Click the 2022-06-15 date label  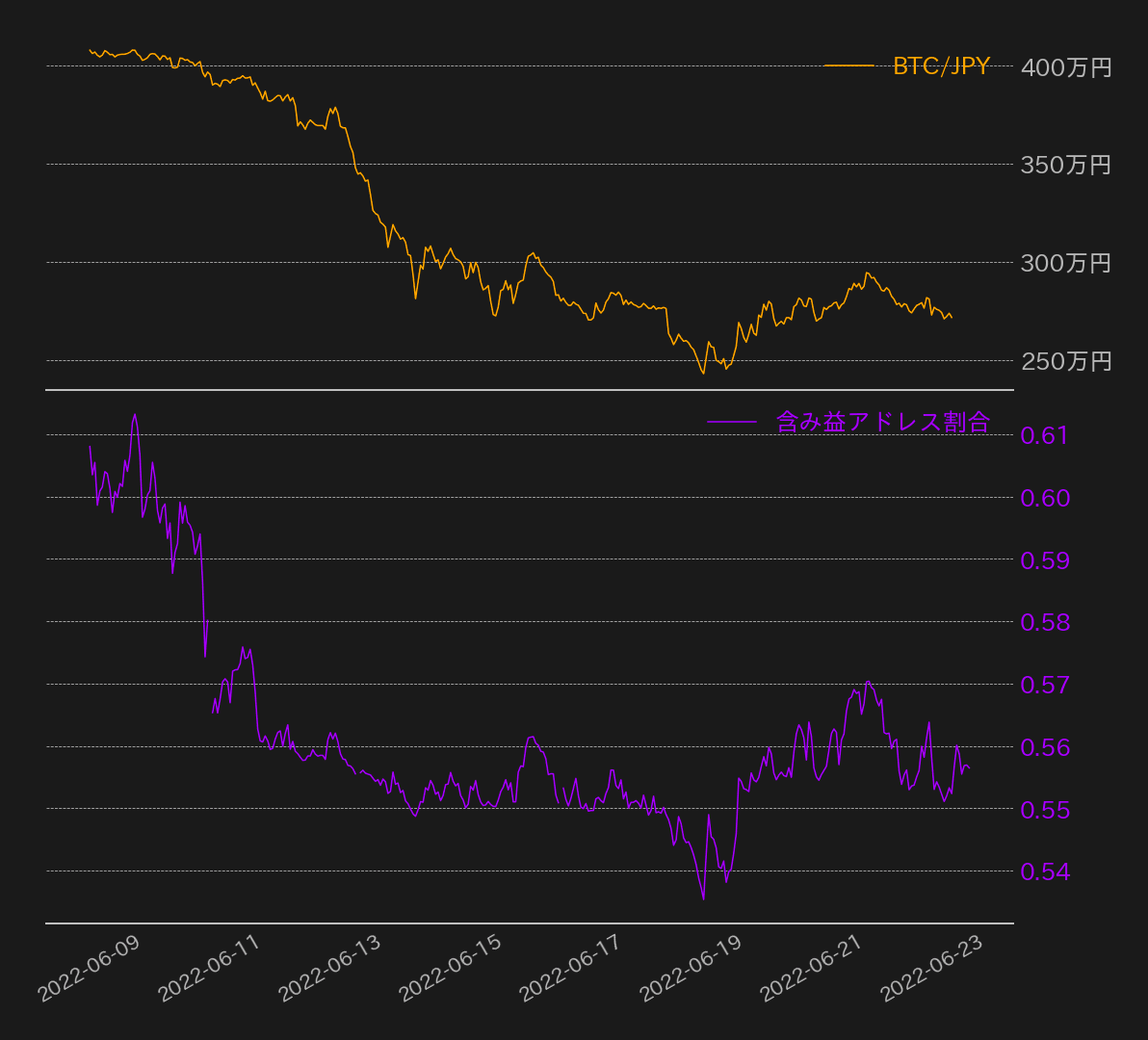[x=450, y=969]
